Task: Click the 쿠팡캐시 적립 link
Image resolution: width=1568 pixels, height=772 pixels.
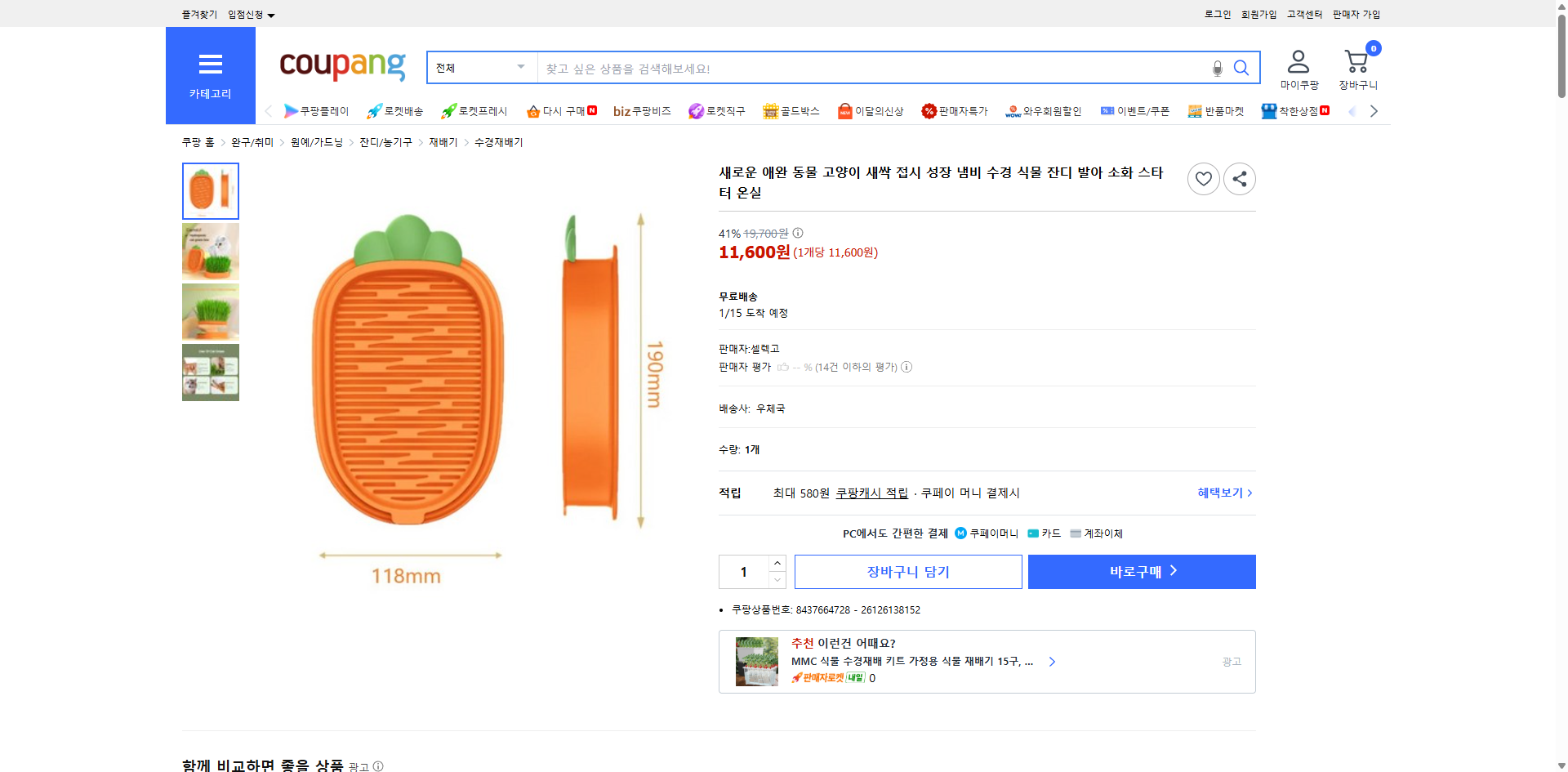Action: click(x=871, y=493)
